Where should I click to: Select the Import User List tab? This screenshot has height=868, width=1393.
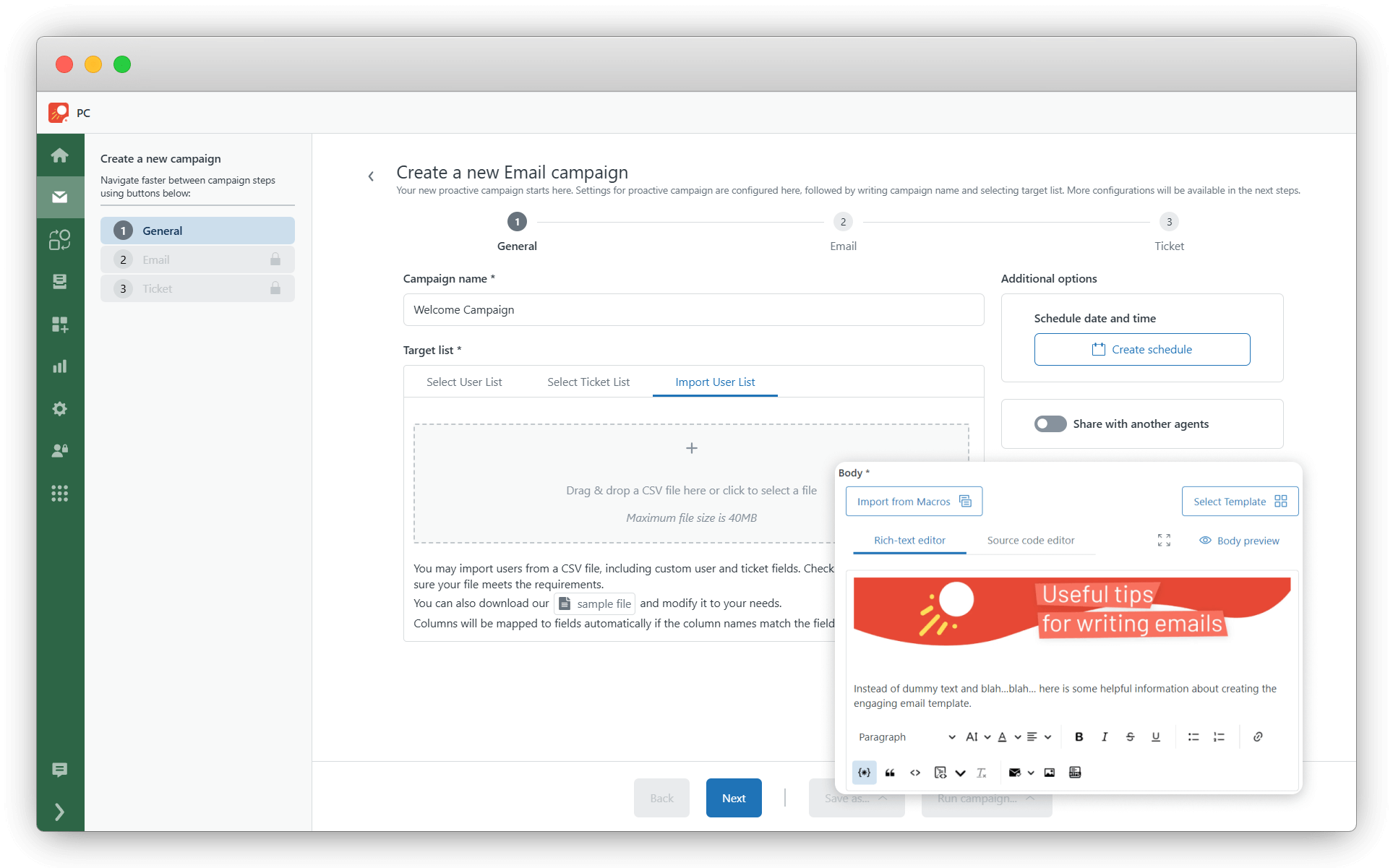click(715, 382)
